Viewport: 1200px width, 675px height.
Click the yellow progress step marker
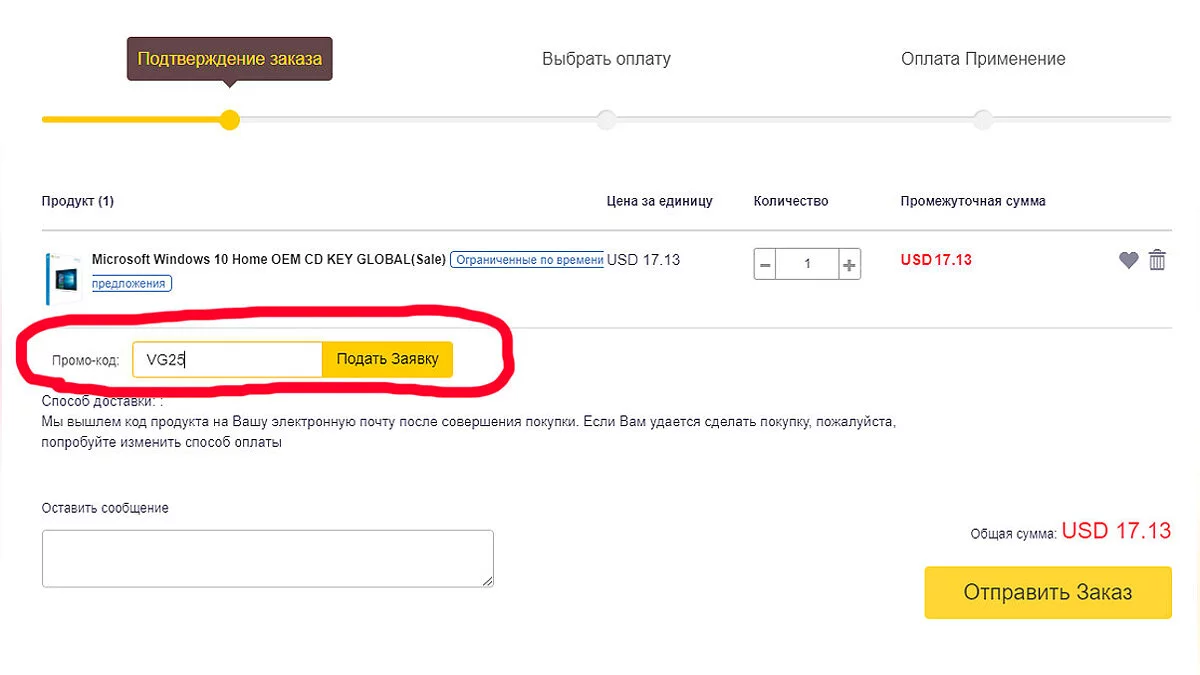(230, 120)
